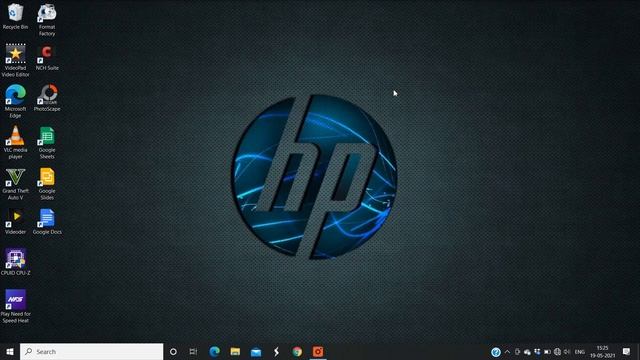This screenshot has height=360, width=640.
Task: Show hidden system tray icons
Action: point(507,352)
